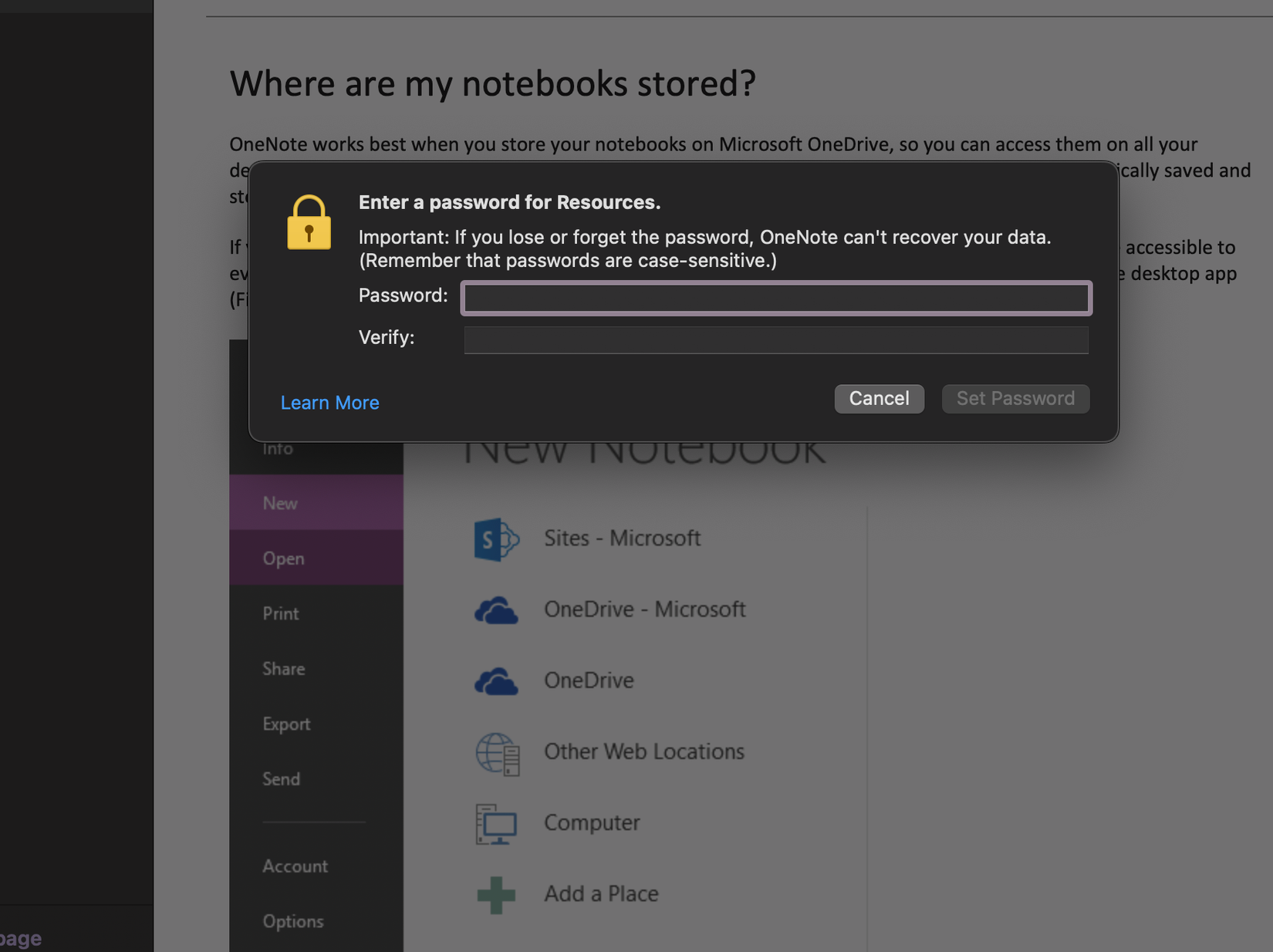This screenshot has width=1273, height=952.
Task: Click the yellow padlock icon in the dialog
Action: (309, 224)
